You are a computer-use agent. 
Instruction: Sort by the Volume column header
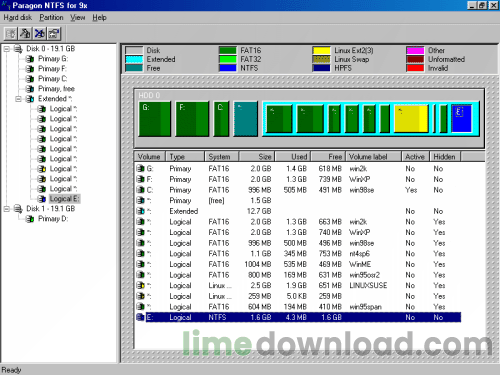click(x=149, y=157)
